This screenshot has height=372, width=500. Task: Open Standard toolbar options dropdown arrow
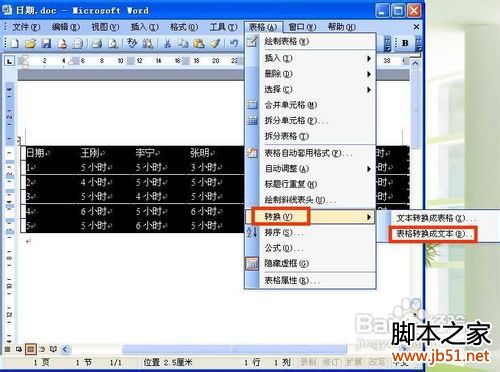tap(387, 44)
